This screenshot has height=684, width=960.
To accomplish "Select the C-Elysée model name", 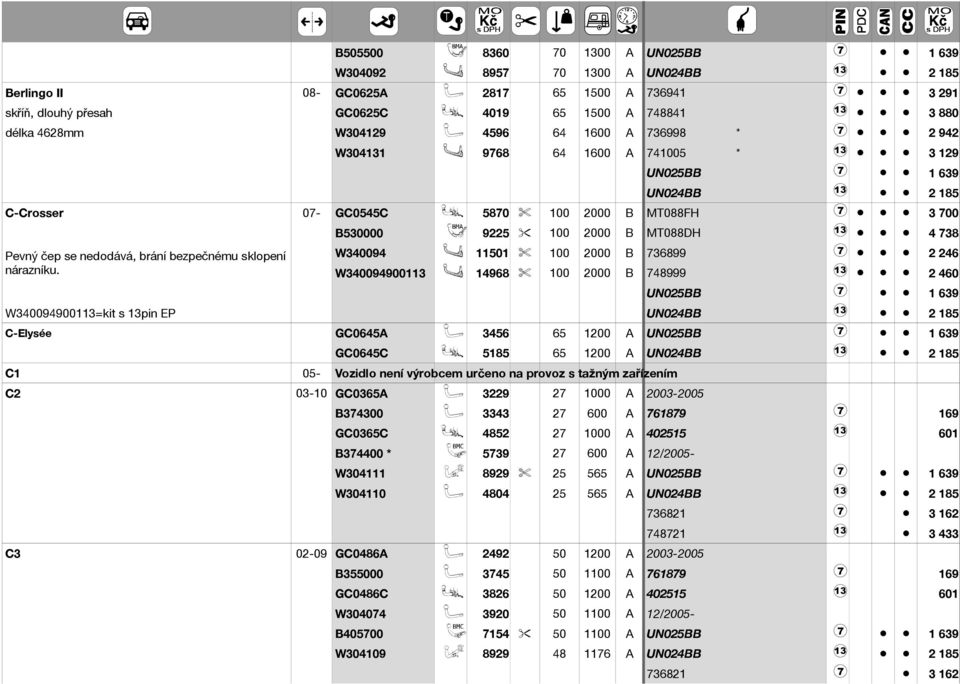I will 28,334.
